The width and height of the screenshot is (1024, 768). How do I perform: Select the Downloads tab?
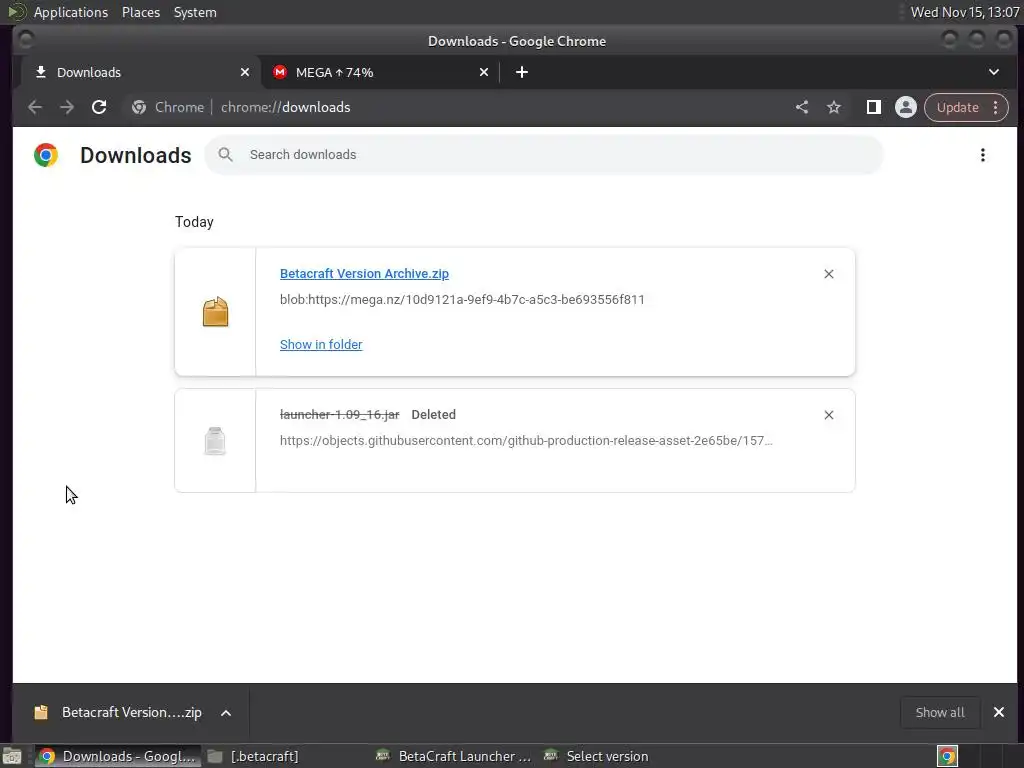pyautogui.click(x=142, y=72)
